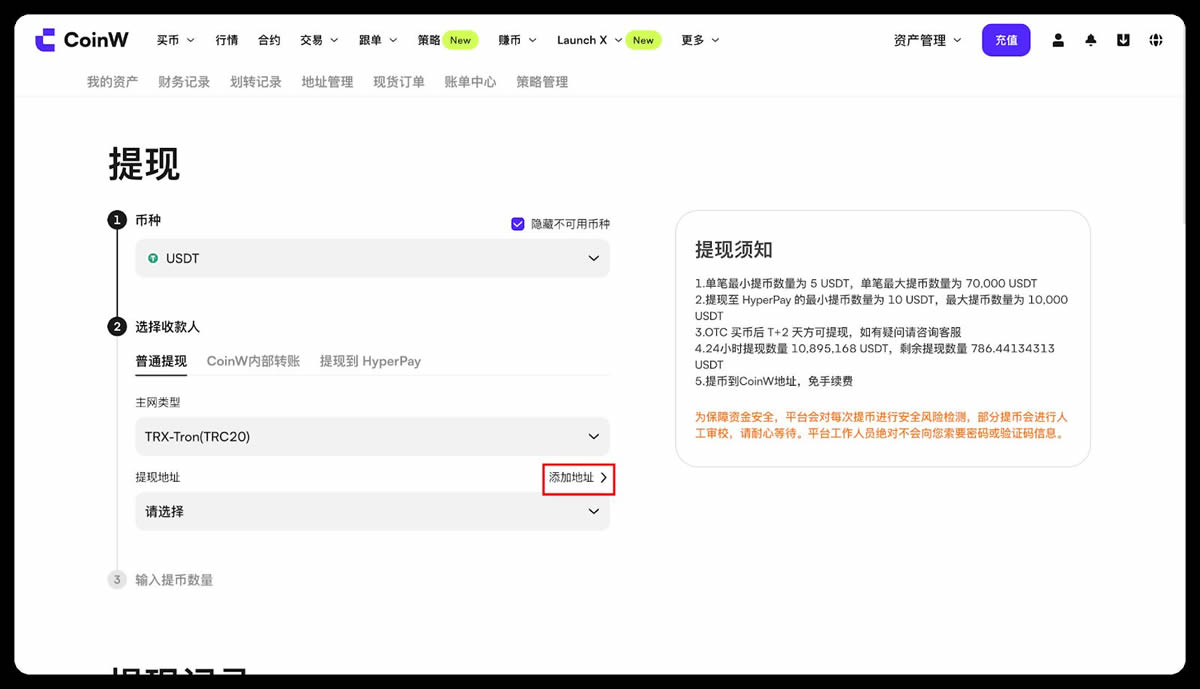Click the 充值 button
Screen dimensions: 1200x689
pyautogui.click(x=1006, y=40)
